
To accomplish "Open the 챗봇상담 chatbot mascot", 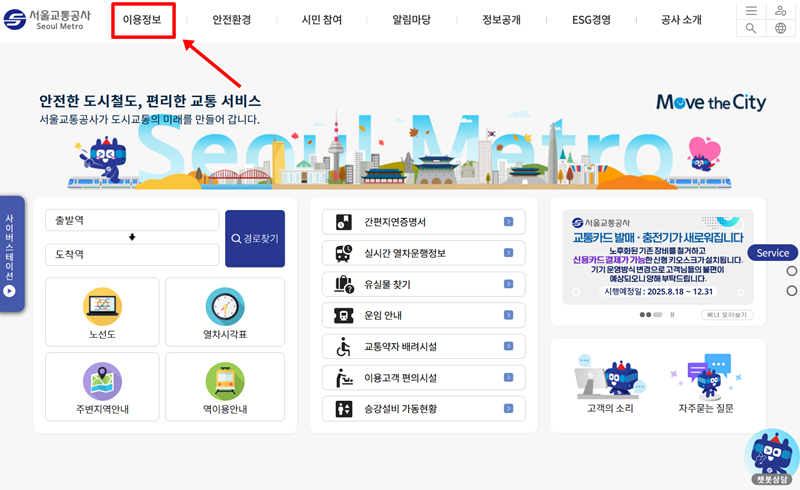I will tap(771, 457).
